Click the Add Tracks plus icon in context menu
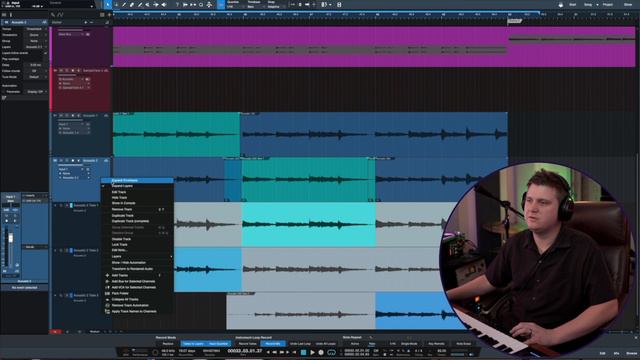The image size is (640, 360). pos(107,276)
